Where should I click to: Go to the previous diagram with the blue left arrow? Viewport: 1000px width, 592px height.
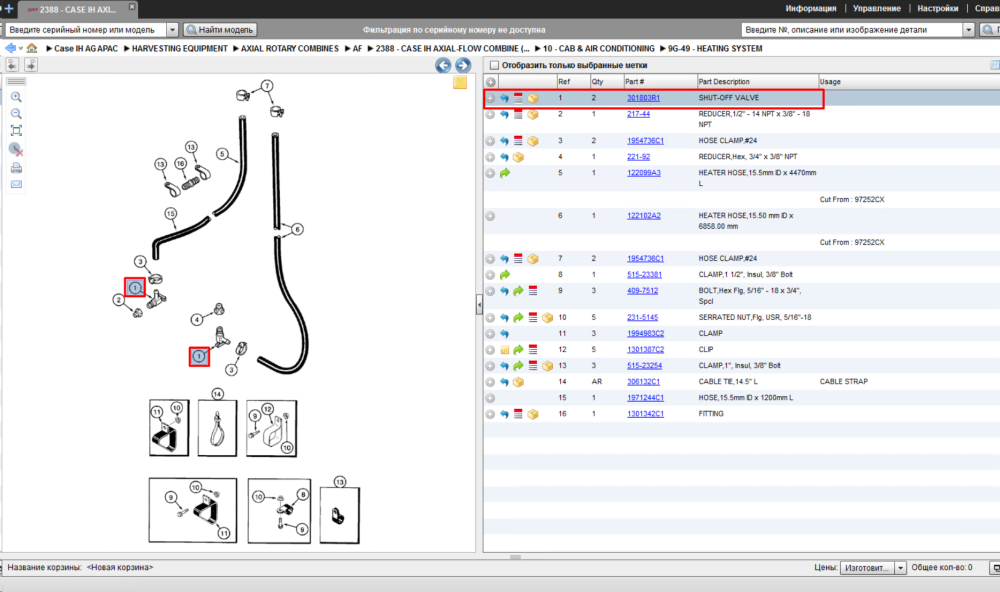(443, 65)
